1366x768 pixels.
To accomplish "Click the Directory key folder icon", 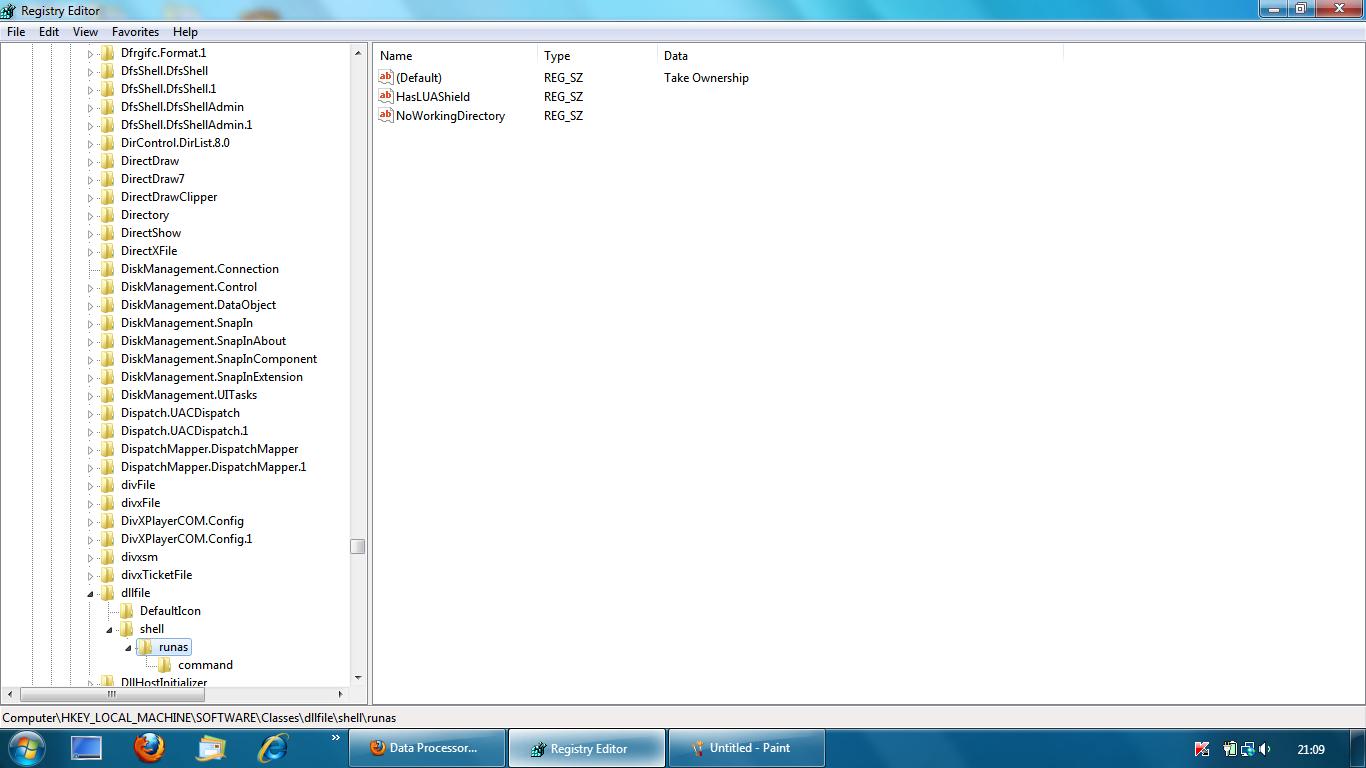I will (107, 215).
